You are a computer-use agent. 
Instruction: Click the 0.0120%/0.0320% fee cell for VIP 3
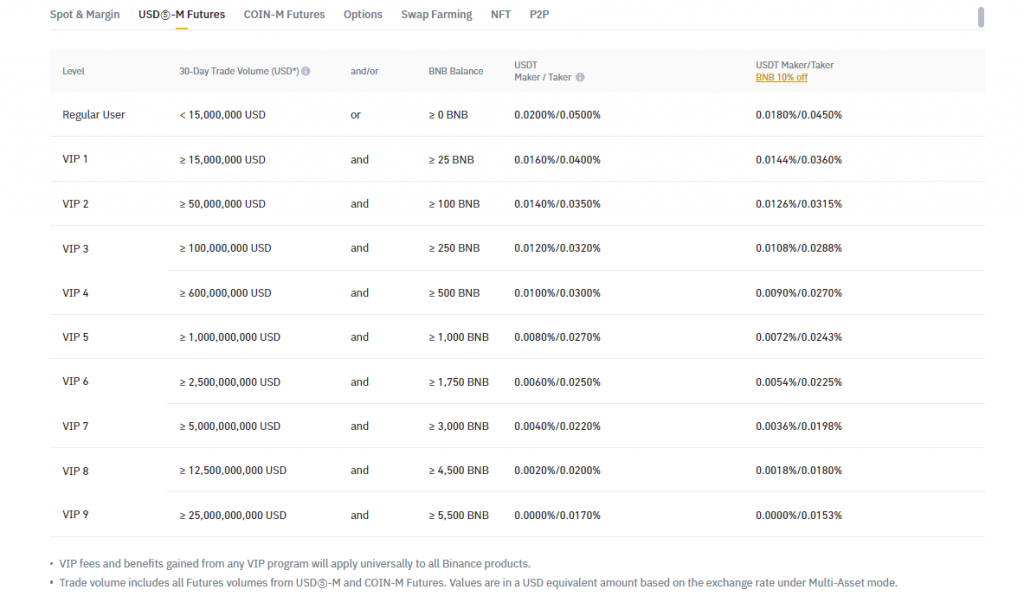pyautogui.click(x=557, y=248)
